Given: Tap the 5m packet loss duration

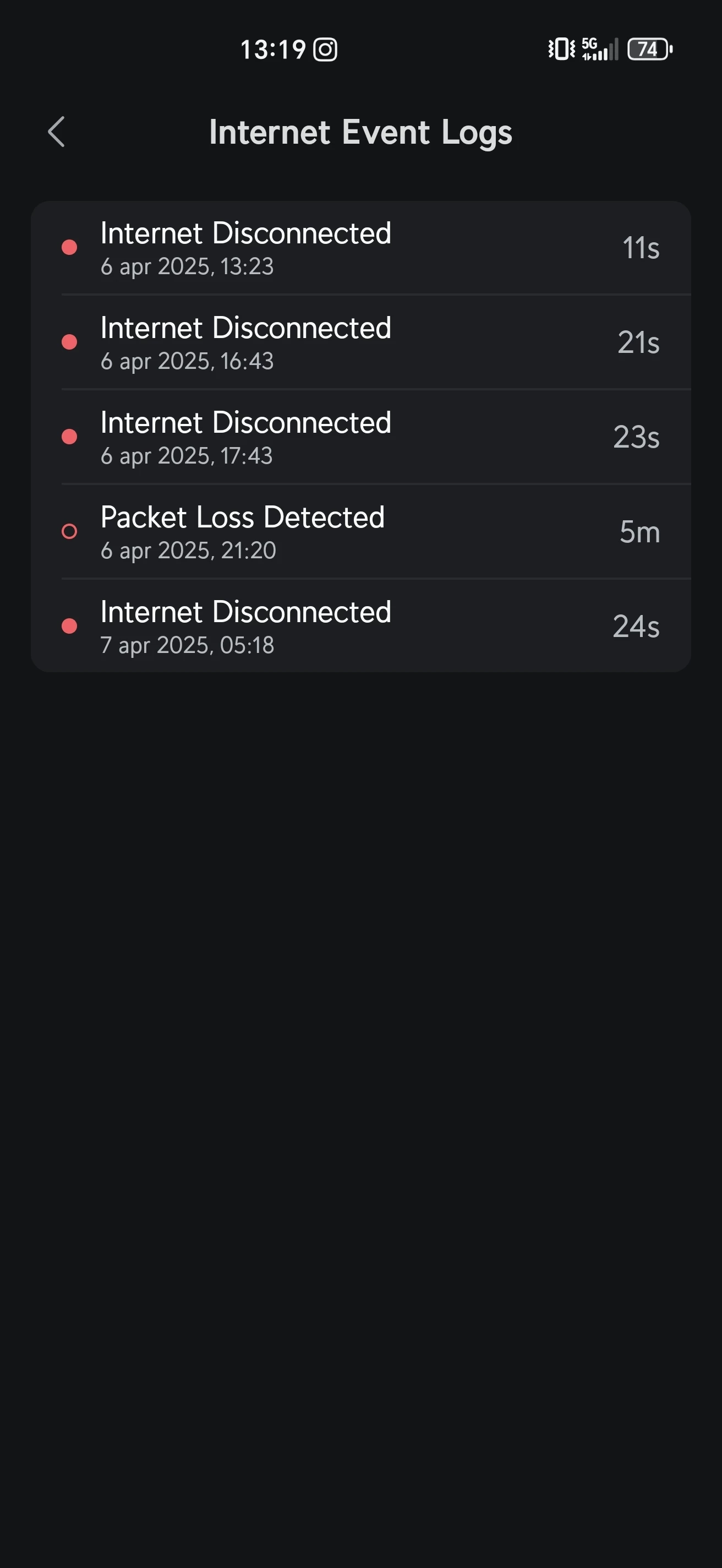Looking at the screenshot, I should [639, 532].
